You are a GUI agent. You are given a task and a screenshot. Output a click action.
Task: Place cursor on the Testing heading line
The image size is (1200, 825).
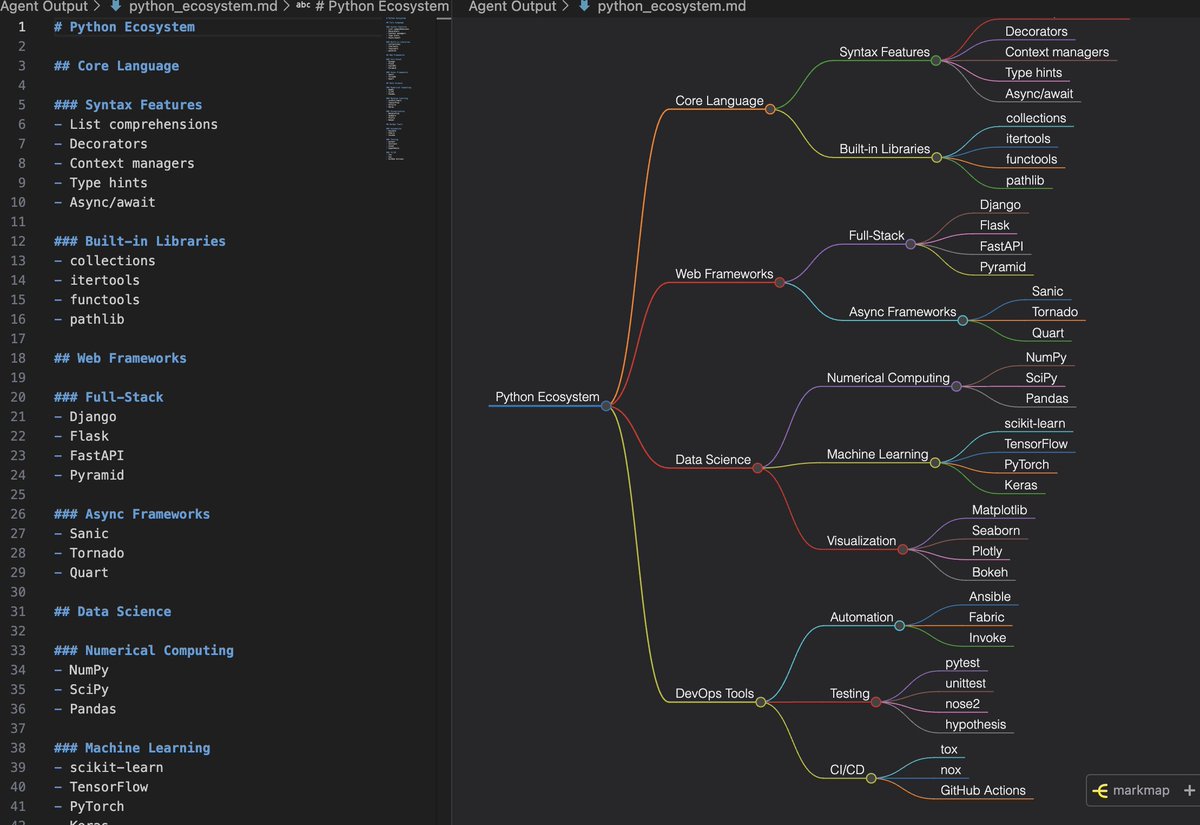pyautogui.click(x=850, y=693)
